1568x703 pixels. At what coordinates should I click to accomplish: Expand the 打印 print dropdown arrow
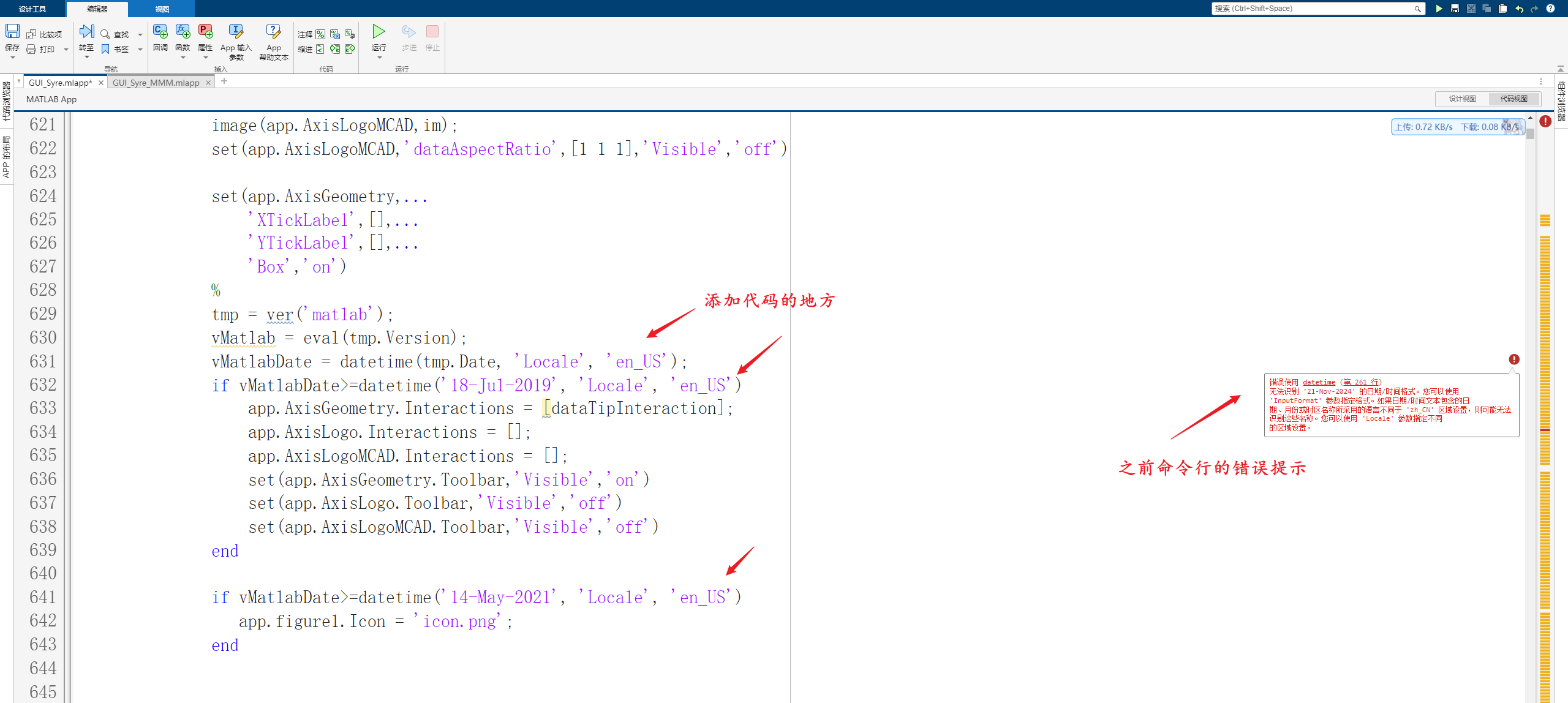[x=66, y=50]
